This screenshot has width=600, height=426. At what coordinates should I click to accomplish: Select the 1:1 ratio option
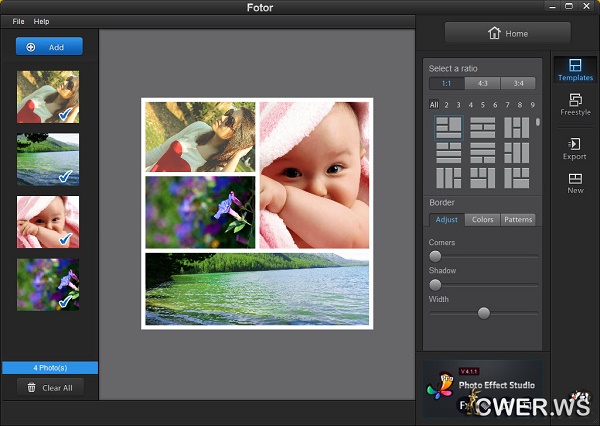pyautogui.click(x=447, y=83)
